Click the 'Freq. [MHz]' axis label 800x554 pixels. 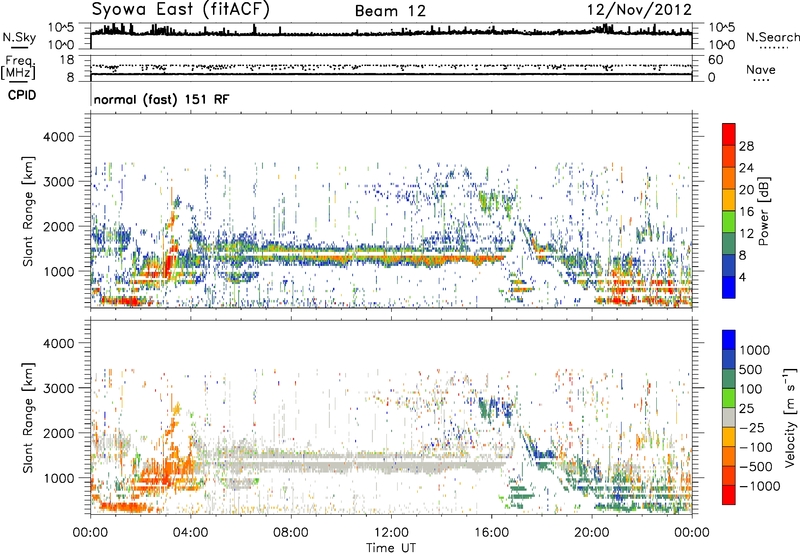[x=18, y=68]
